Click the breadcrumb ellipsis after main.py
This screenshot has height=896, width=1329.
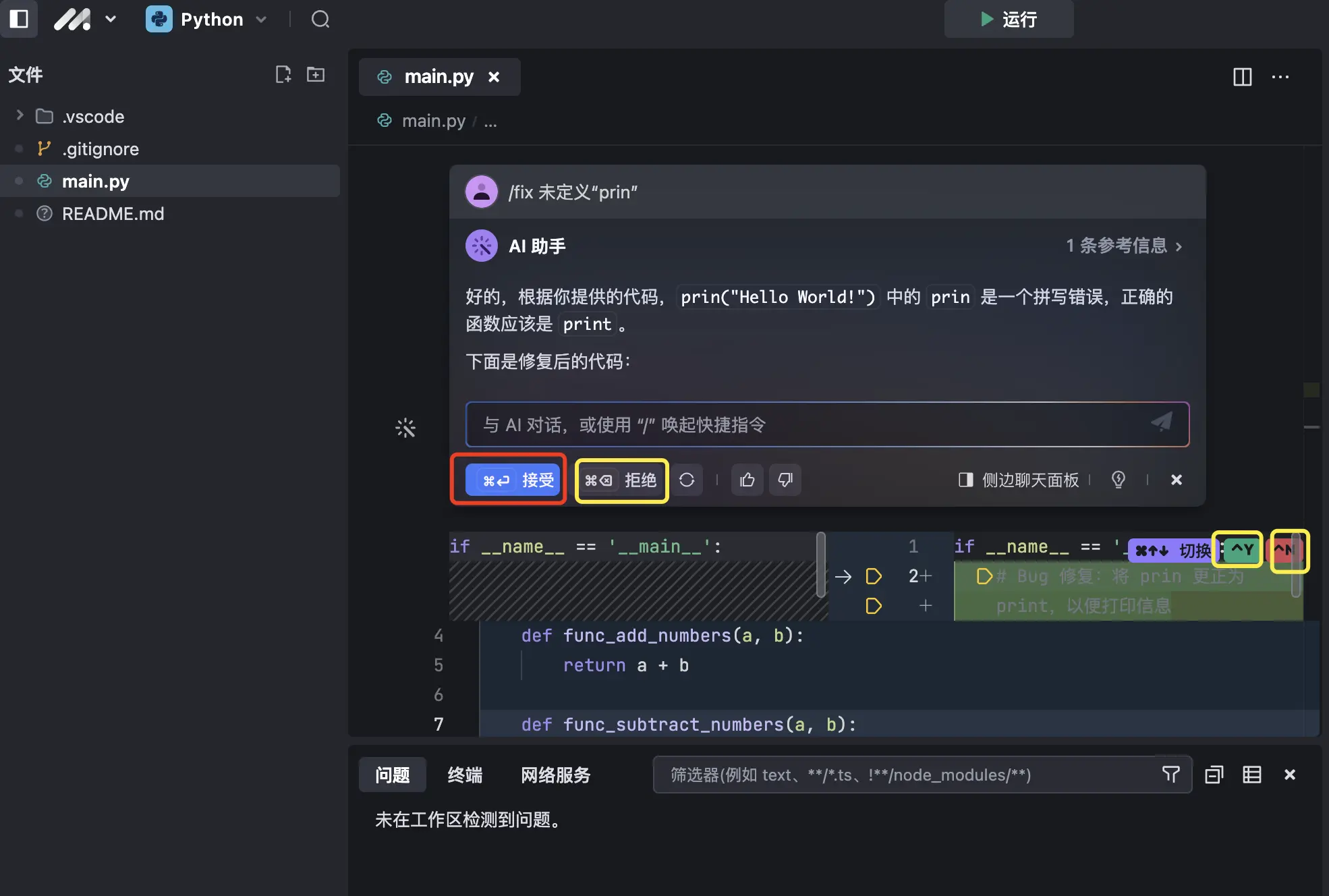pos(490,121)
